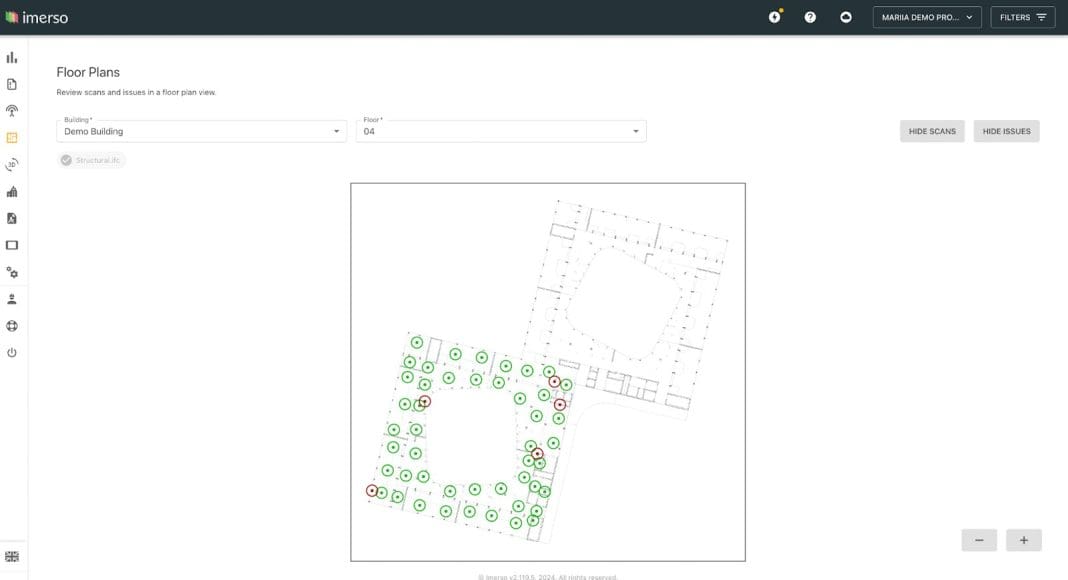Hide issues on the floor plan
1068x580 pixels.
coord(1006,131)
